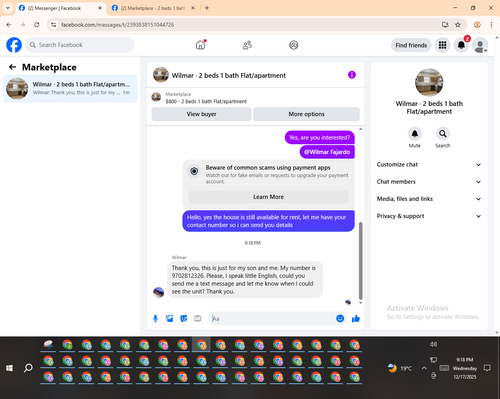Click the Find friends button
Viewport: 500px width, 399px height.
411,45
